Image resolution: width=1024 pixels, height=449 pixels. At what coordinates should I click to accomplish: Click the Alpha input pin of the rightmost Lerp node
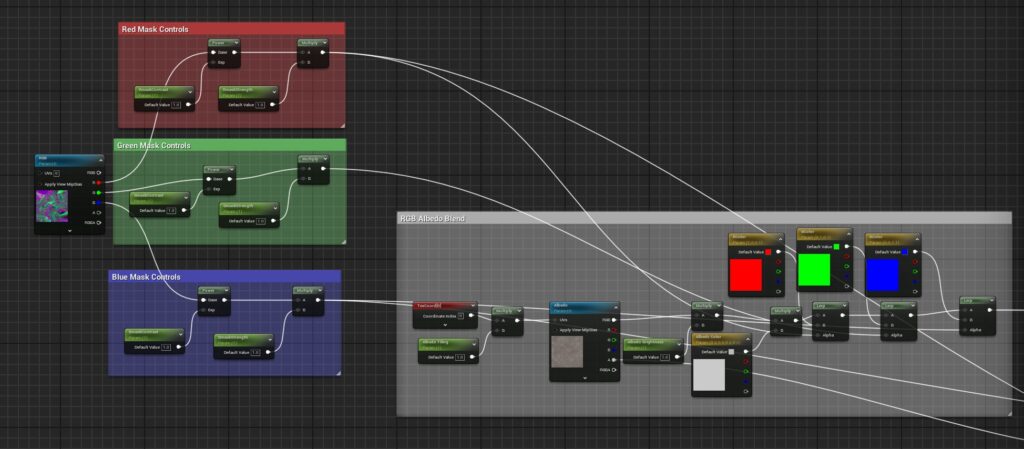(965, 330)
